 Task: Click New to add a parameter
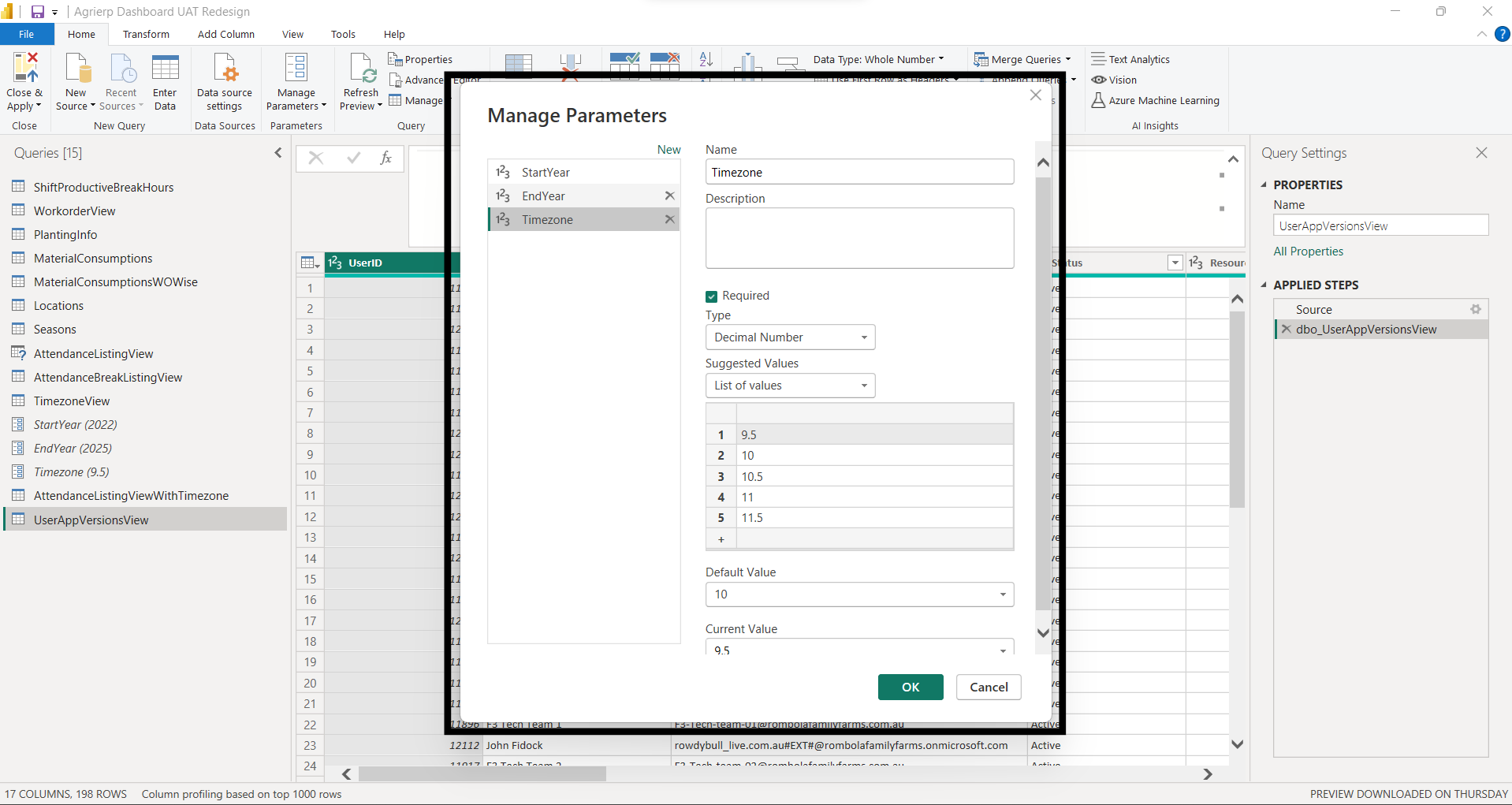pyautogui.click(x=668, y=149)
